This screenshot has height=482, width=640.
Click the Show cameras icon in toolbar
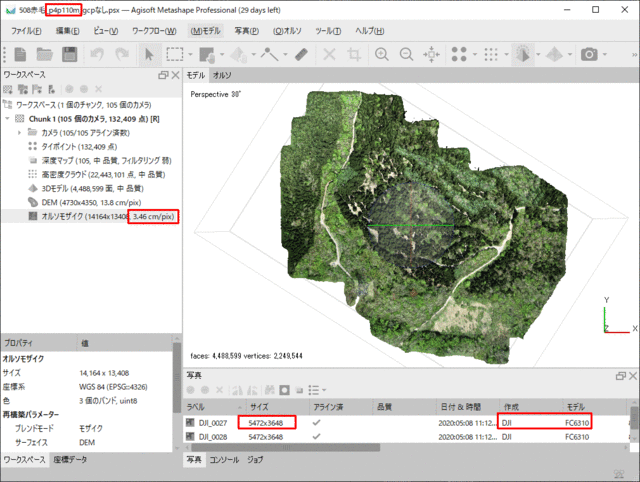(589, 54)
